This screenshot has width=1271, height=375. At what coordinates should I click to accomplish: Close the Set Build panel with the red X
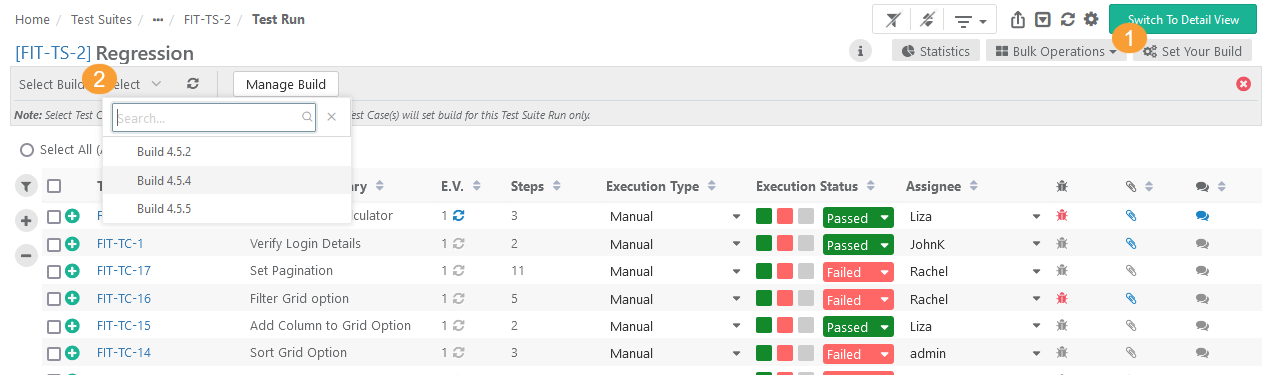click(x=1244, y=84)
